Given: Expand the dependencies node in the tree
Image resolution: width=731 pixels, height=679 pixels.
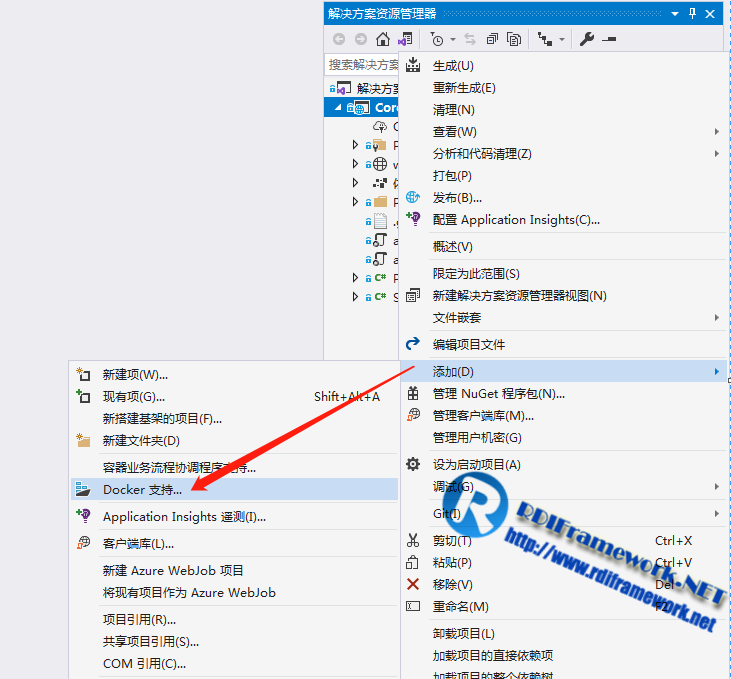Looking at the screenshot, I should (355, 182).
